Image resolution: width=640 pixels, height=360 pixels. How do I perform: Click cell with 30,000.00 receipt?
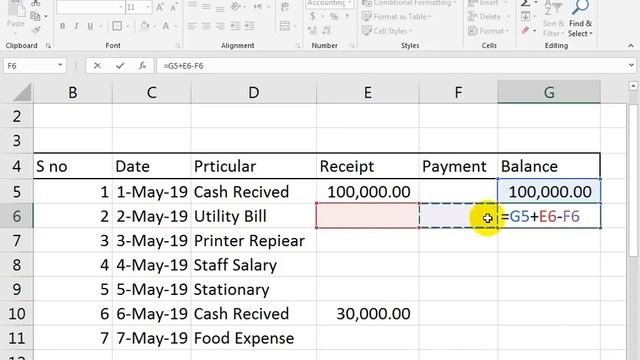point(367,313)
